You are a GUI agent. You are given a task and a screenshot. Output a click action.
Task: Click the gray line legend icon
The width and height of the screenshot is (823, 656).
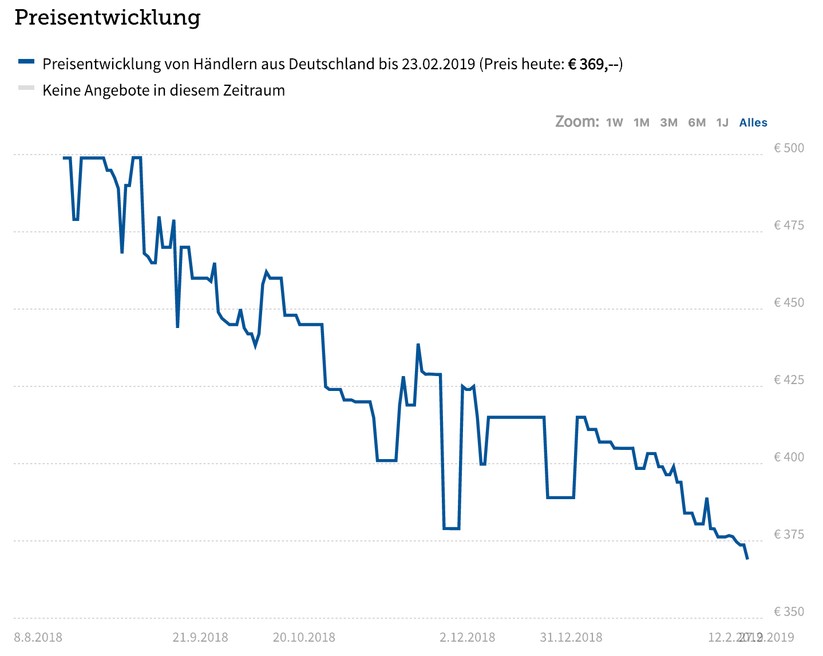coord(25,90)
